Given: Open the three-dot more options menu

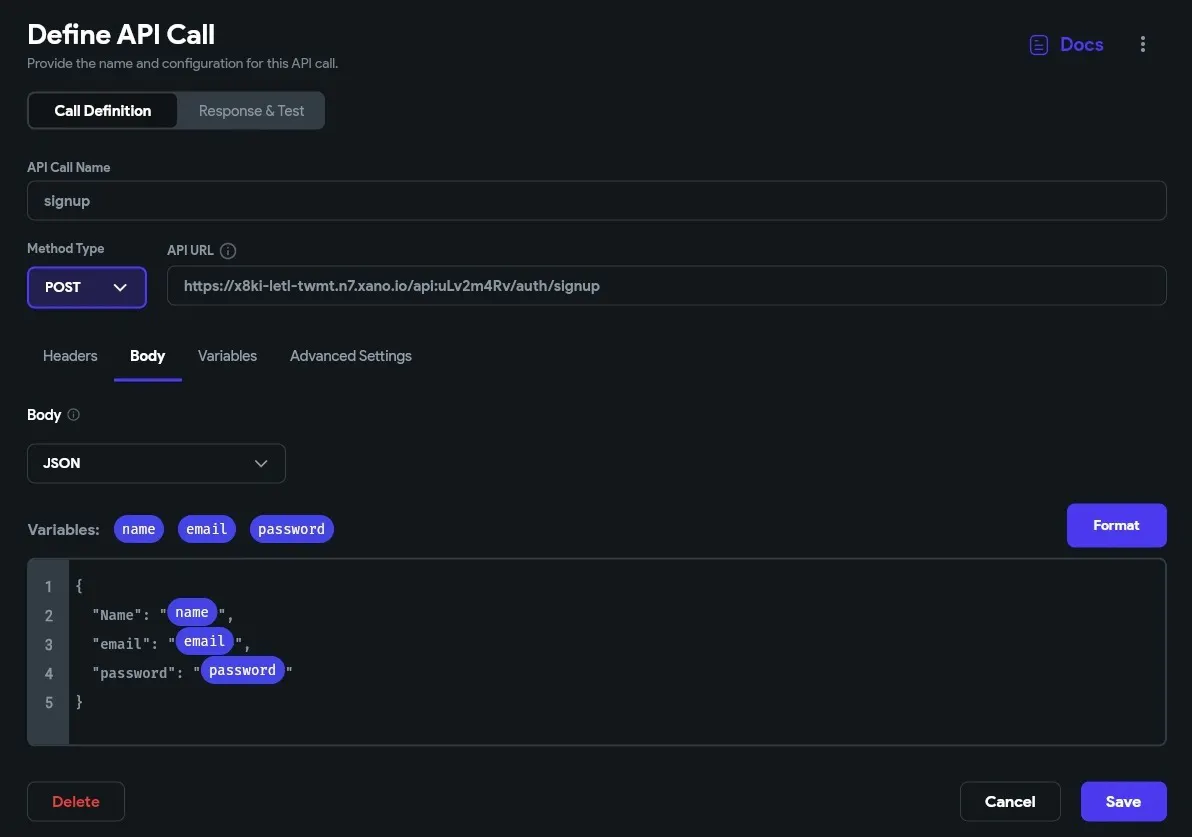Looking at the screenshot, I should (x=1143, y=45).
